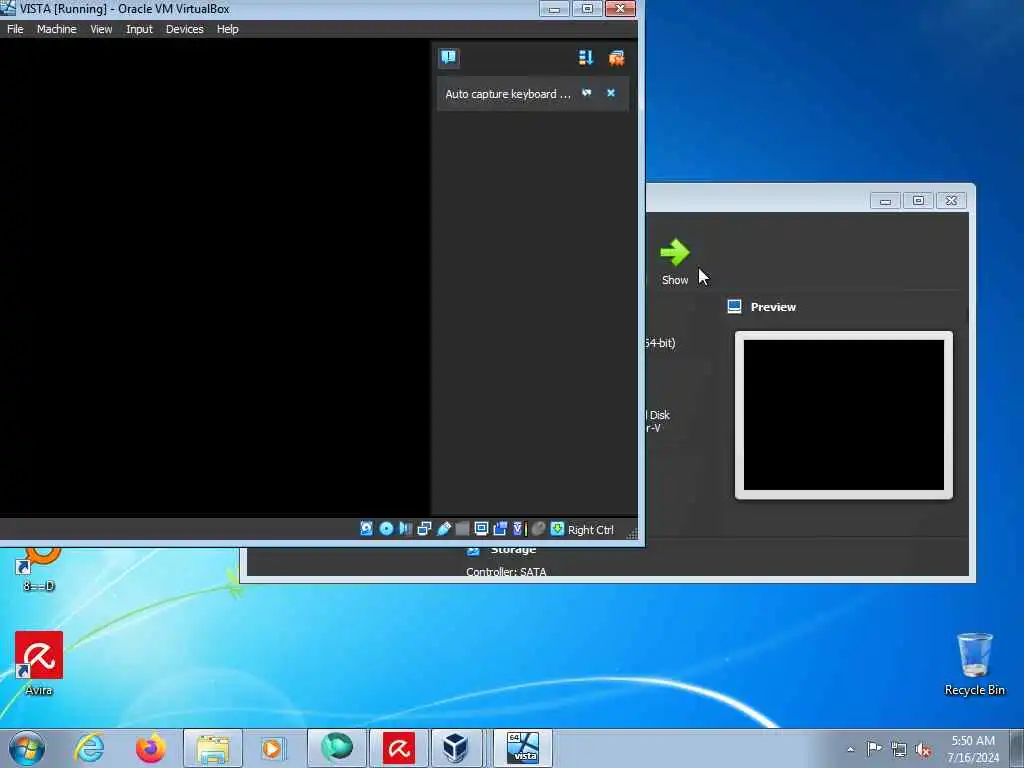The height and width of the screenshot is (768, 1024).
Task: Click the small icon beside the notification's close X
Action: 586,93
